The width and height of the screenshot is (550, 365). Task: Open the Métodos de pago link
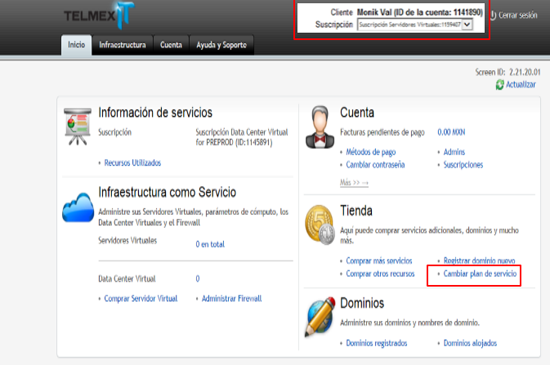[371, 152]
